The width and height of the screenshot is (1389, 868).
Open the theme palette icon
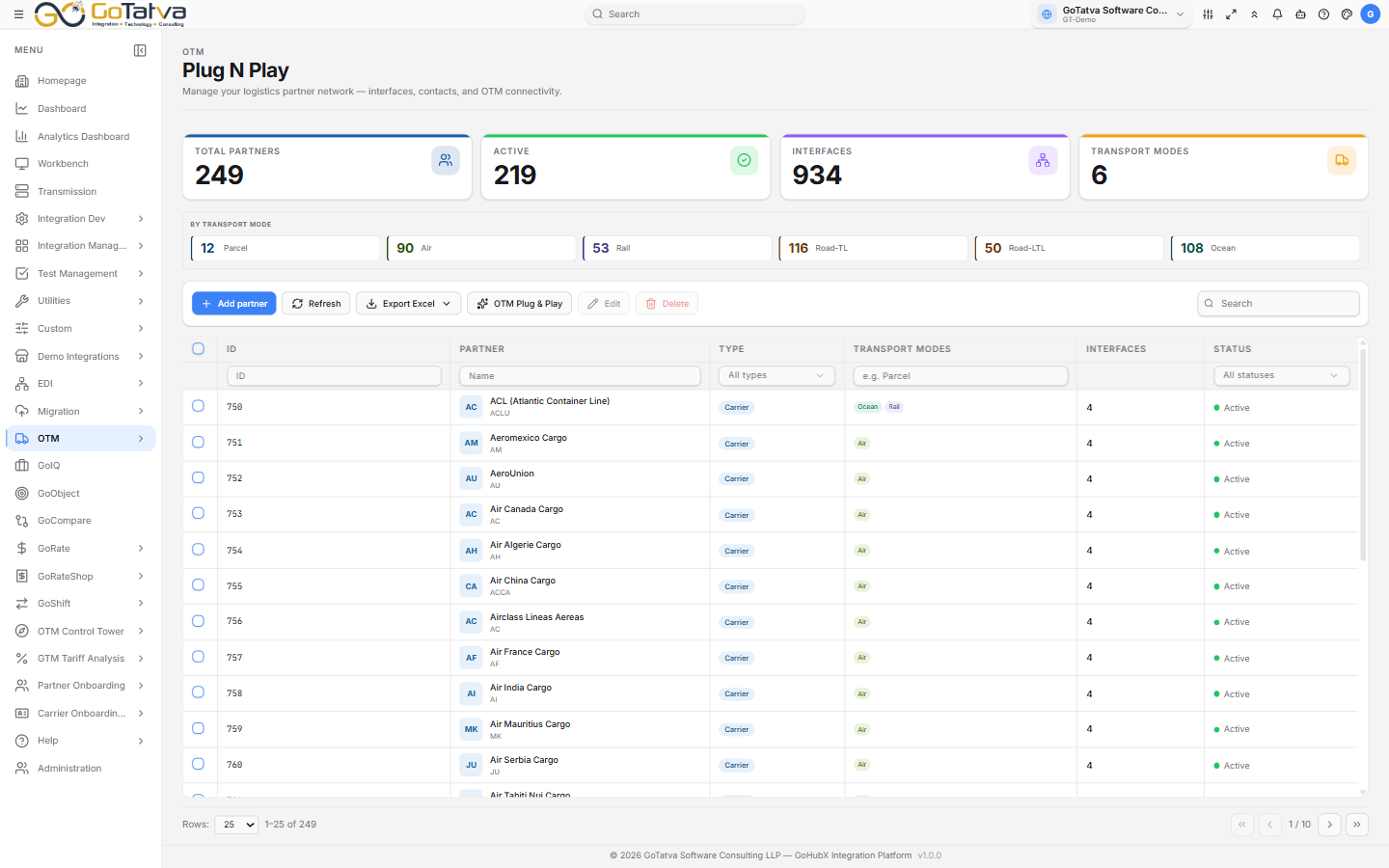(x=1347, y=14)
